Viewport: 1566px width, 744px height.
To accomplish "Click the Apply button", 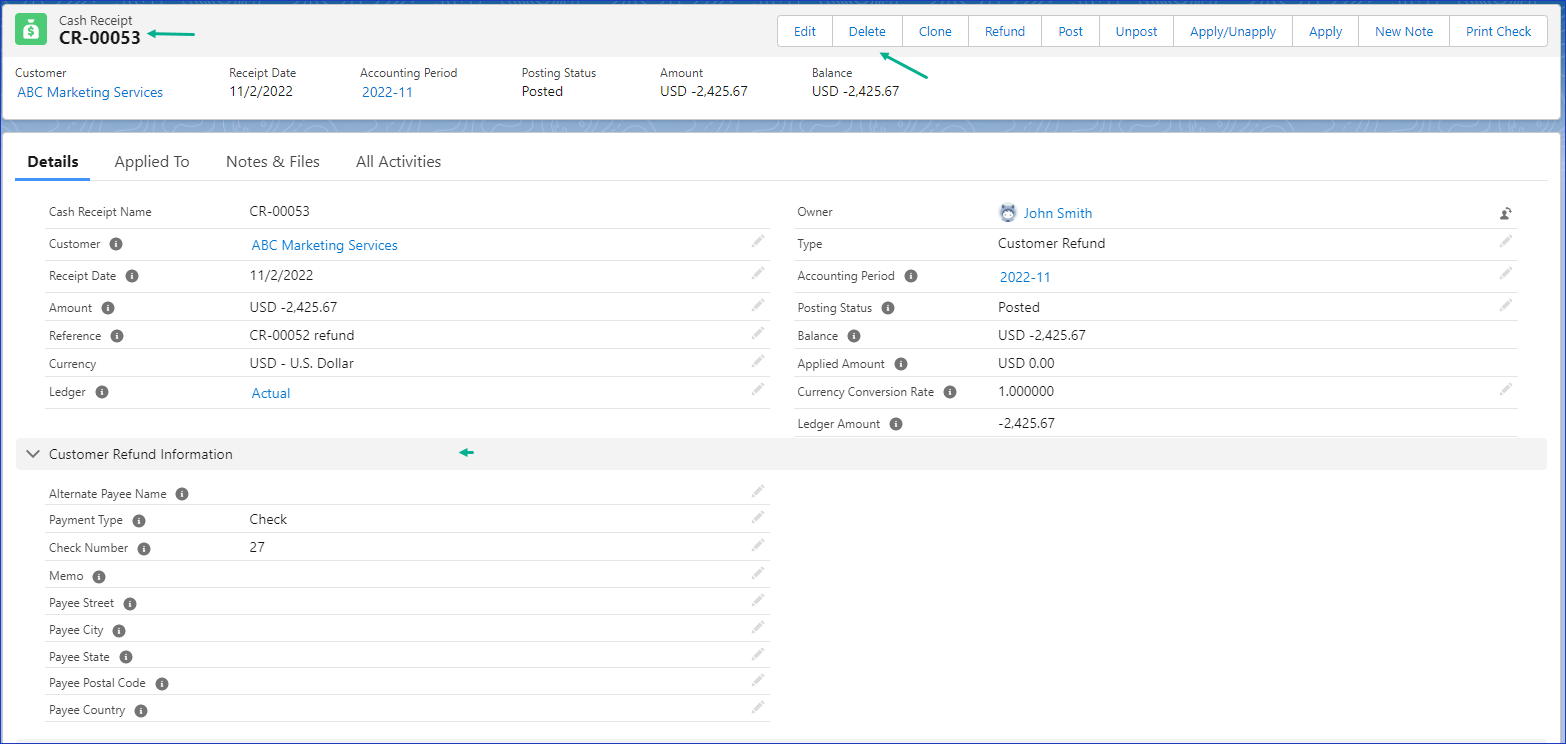I will click(x=1325, y=31).
